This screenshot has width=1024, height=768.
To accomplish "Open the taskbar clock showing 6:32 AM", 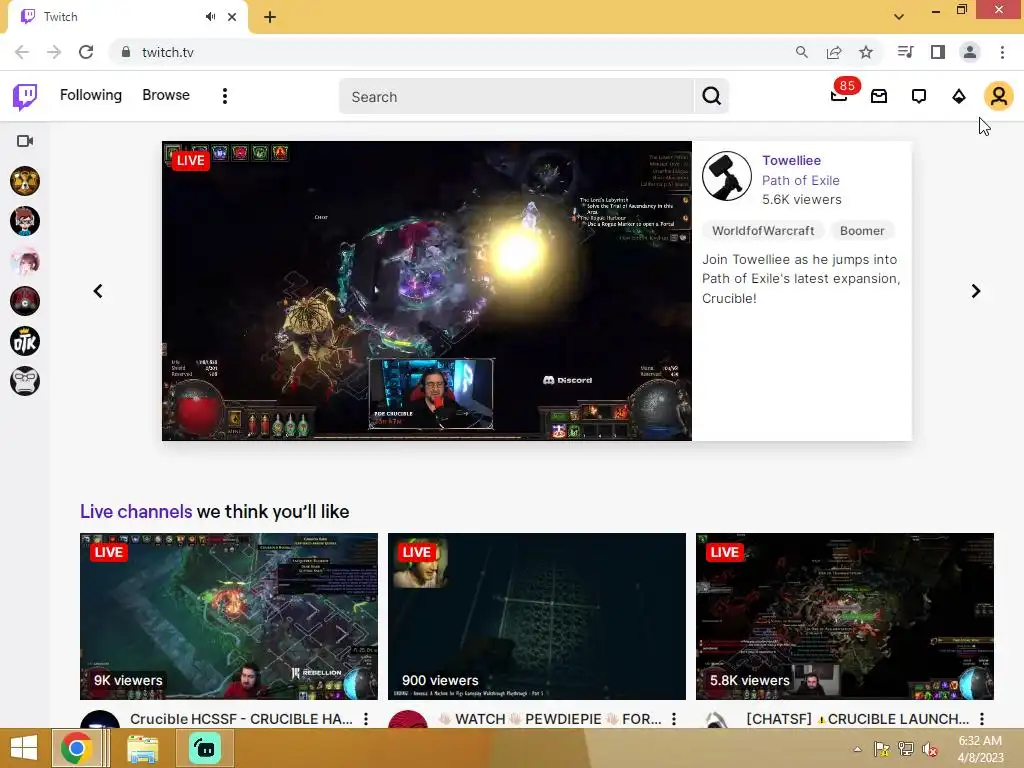I will click(980, 749).
